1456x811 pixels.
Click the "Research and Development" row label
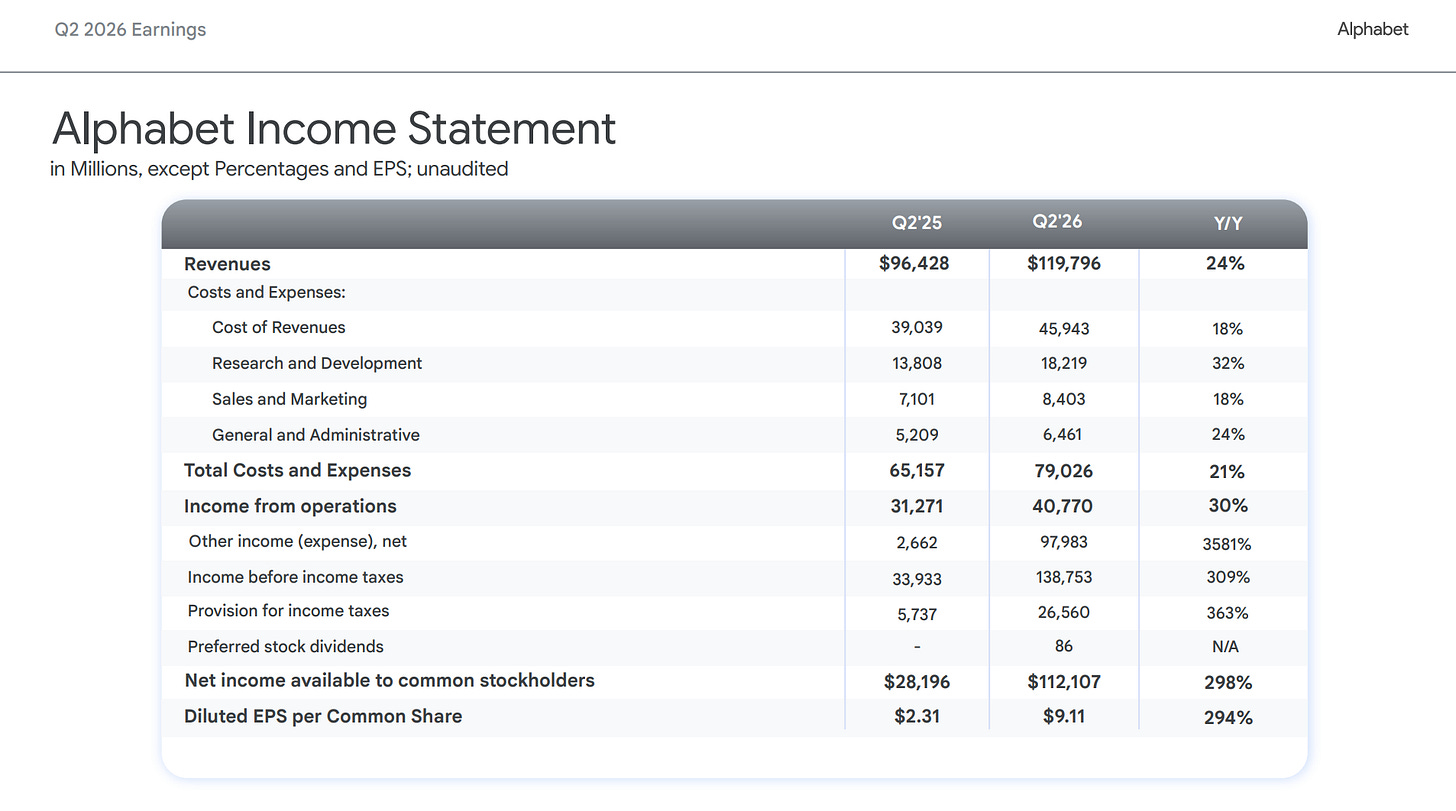click(317, 363)
